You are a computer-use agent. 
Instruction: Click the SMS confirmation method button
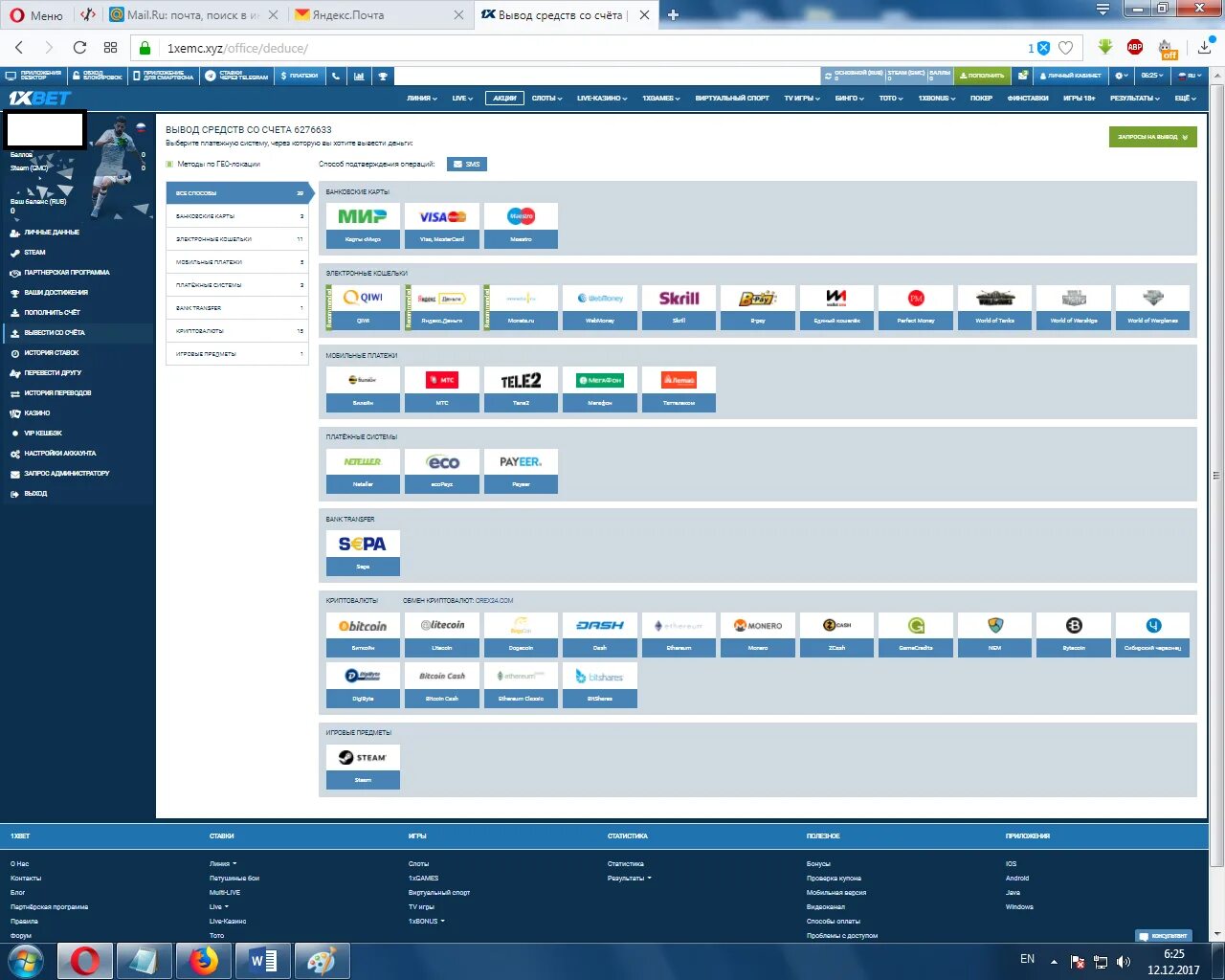tap(467, 165)
